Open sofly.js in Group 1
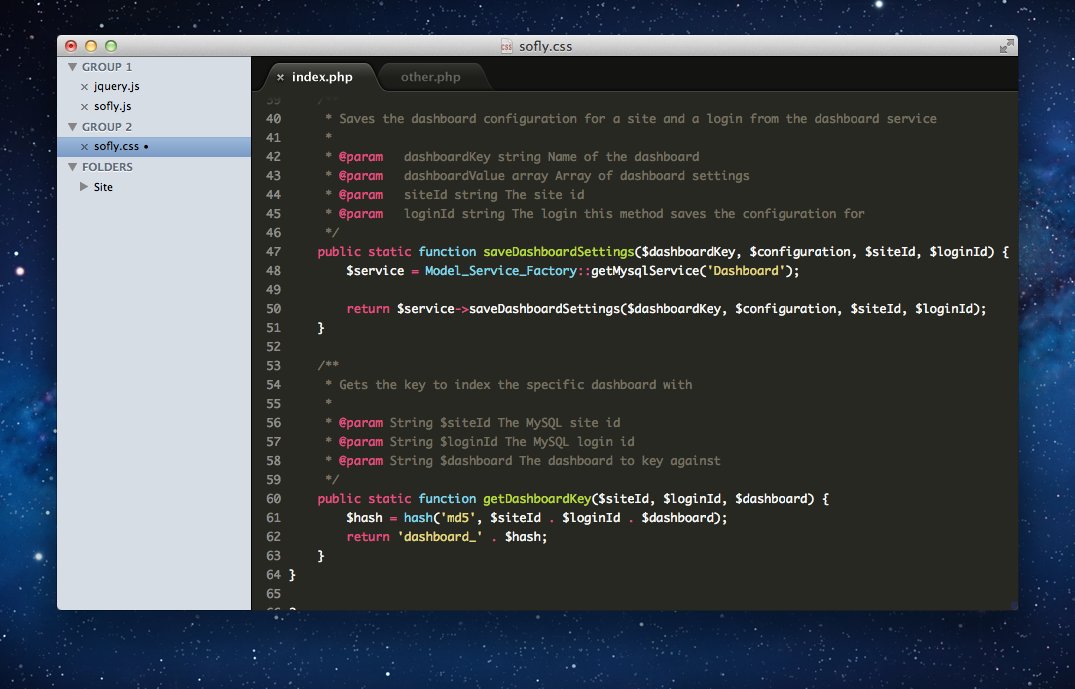Image resolution: width=1075 pixels, height=689 pixels. [x=112, y=106]
